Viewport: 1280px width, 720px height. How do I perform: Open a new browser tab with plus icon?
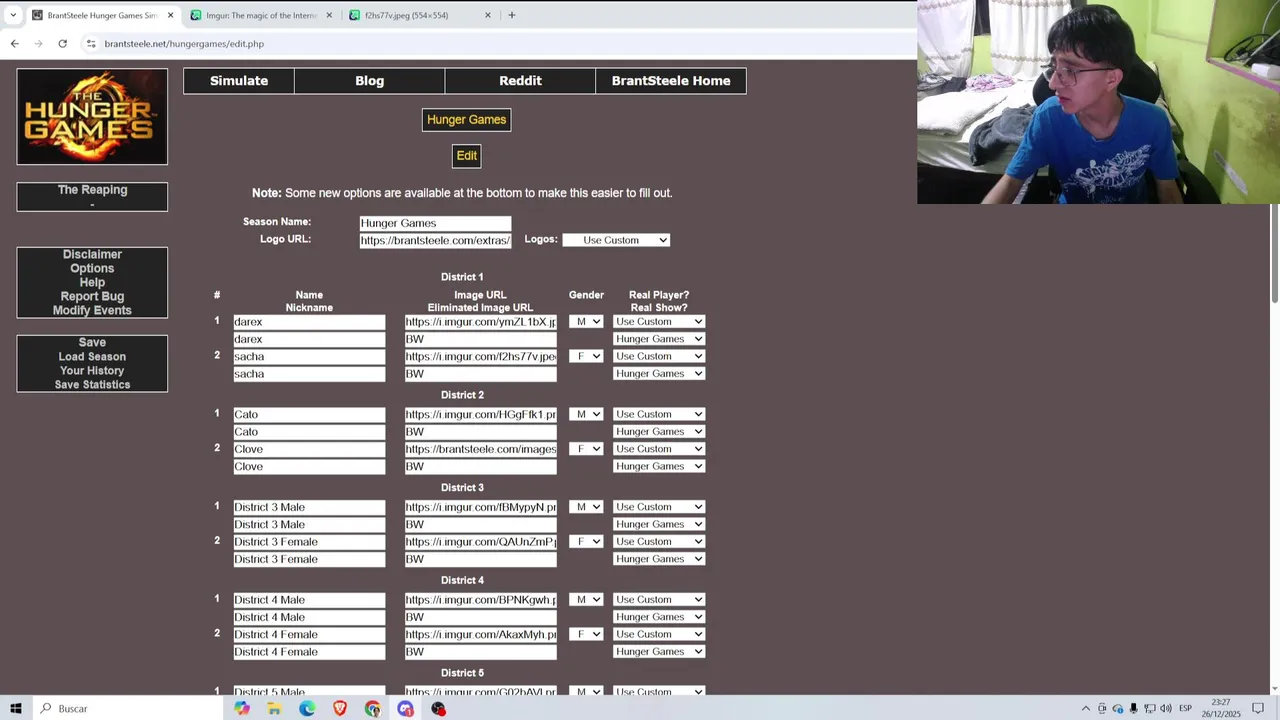pyautogui.click(x=512, y=15)
